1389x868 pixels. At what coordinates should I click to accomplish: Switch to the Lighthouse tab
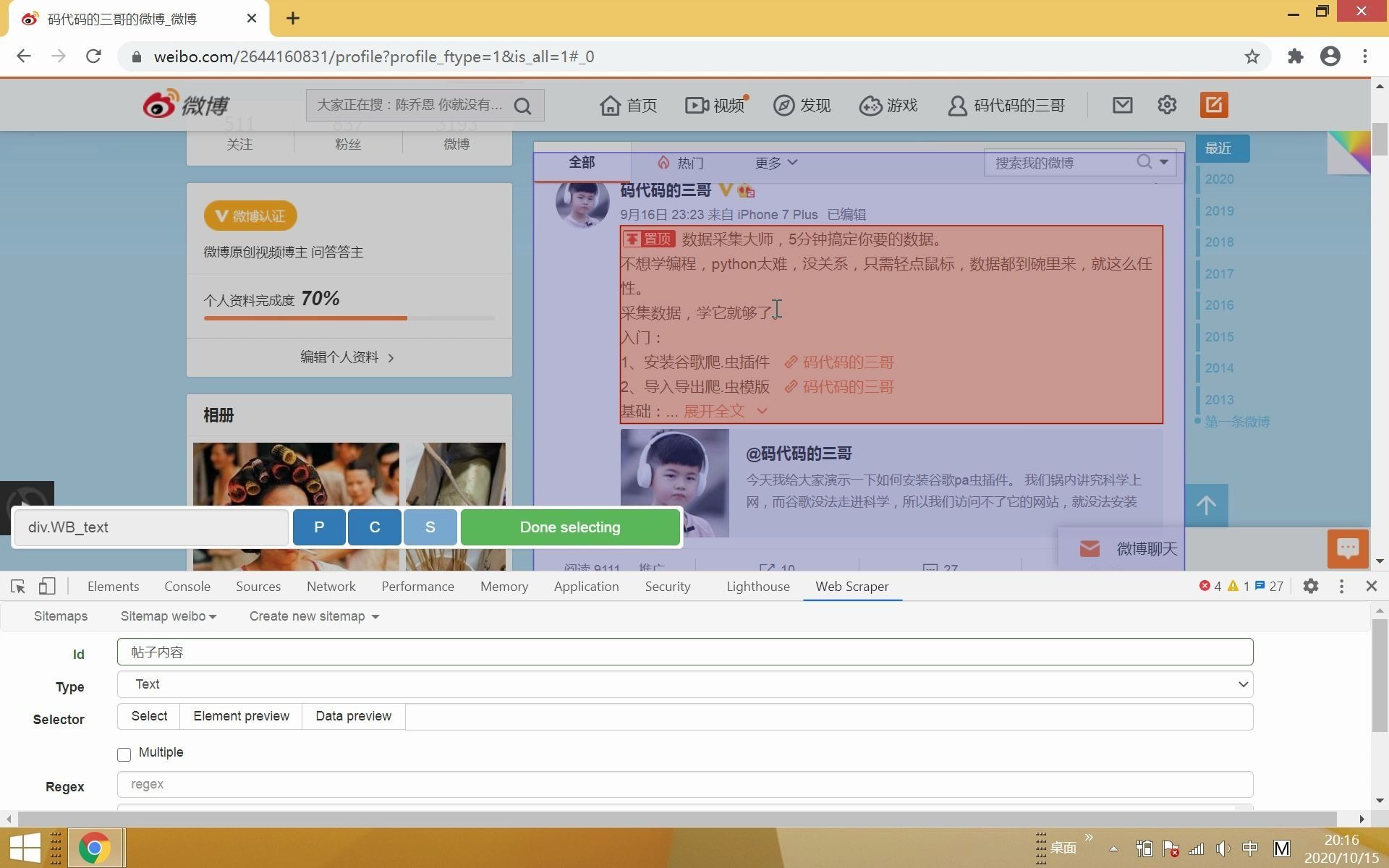click(758, 587)
